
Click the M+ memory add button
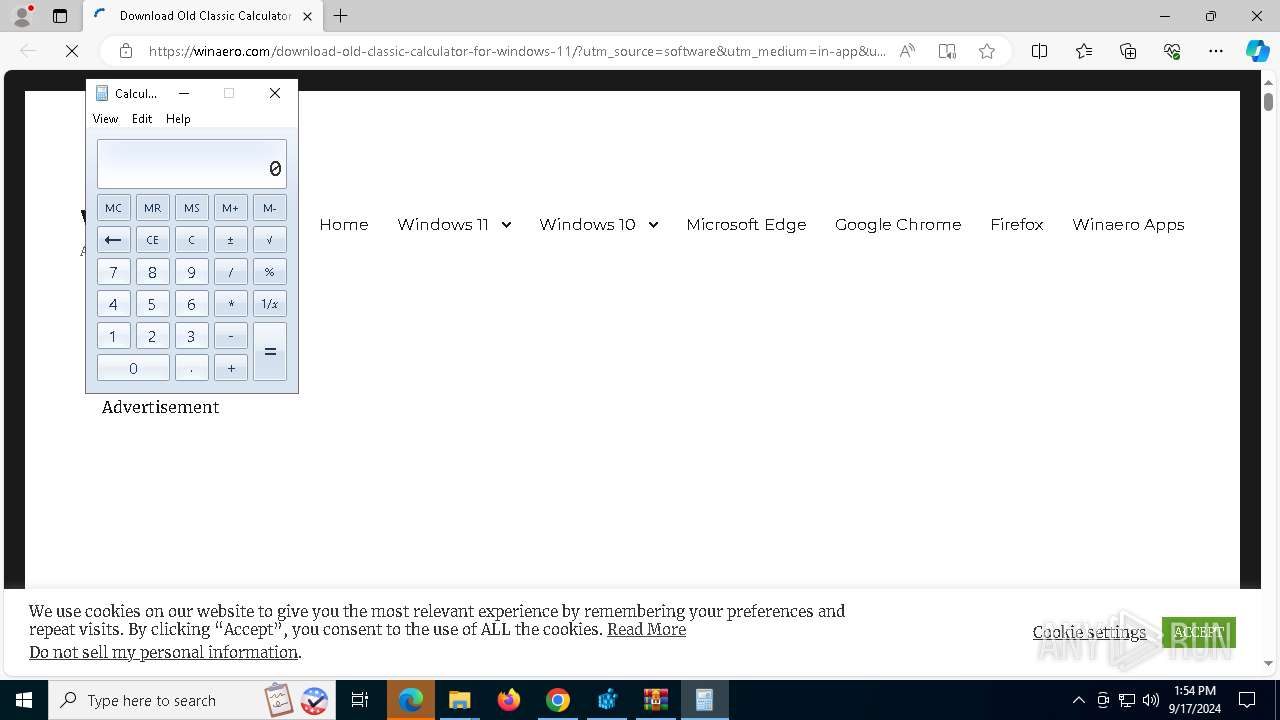pos(231,208)
